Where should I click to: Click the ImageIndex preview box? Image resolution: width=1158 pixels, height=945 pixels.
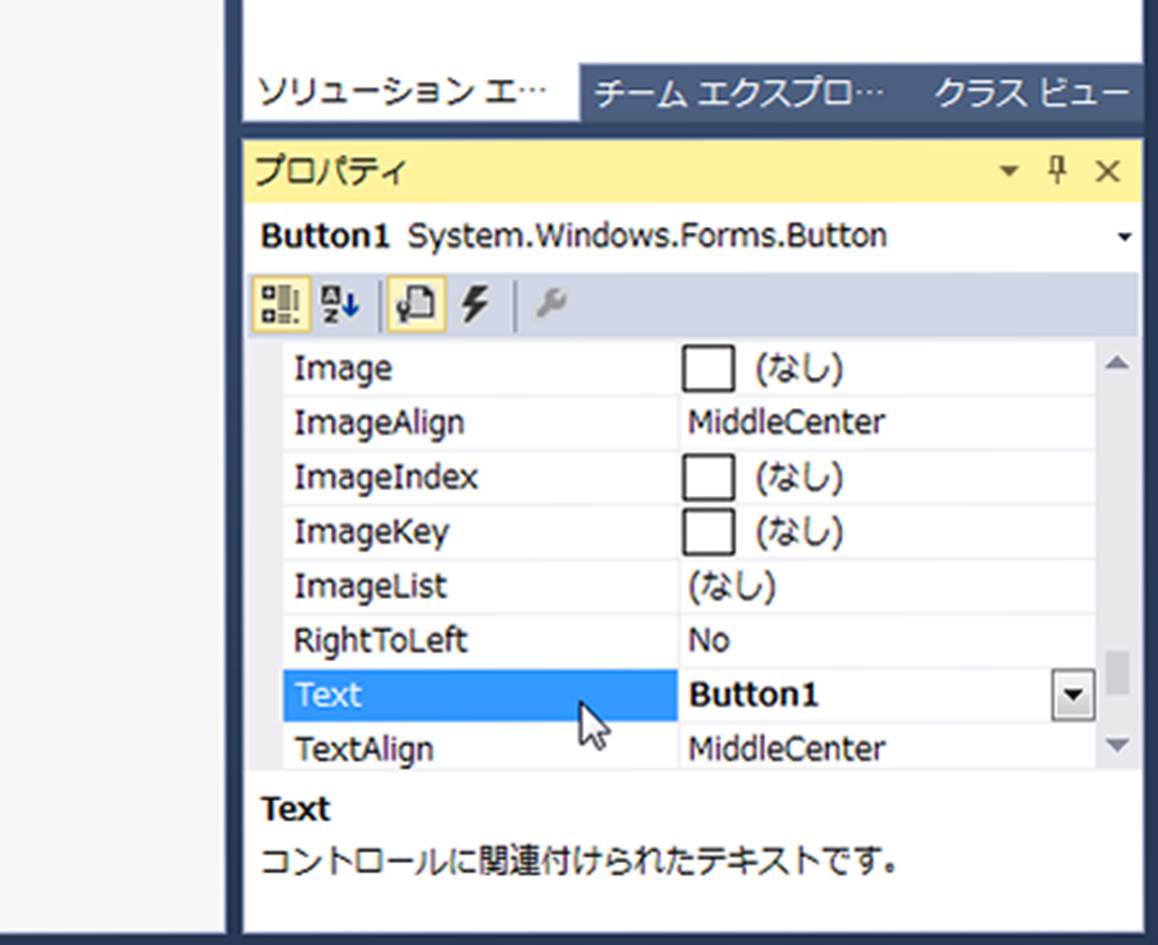(x=708, y=477)
